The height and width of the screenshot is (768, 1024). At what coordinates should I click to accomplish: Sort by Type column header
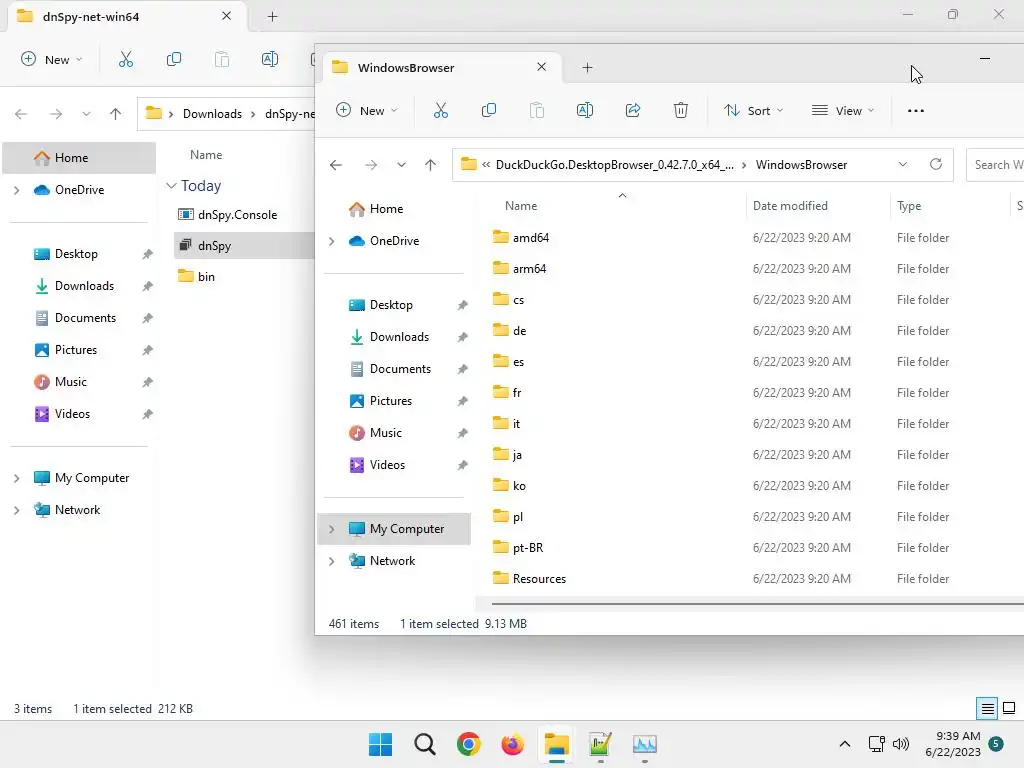coord(908,206)
